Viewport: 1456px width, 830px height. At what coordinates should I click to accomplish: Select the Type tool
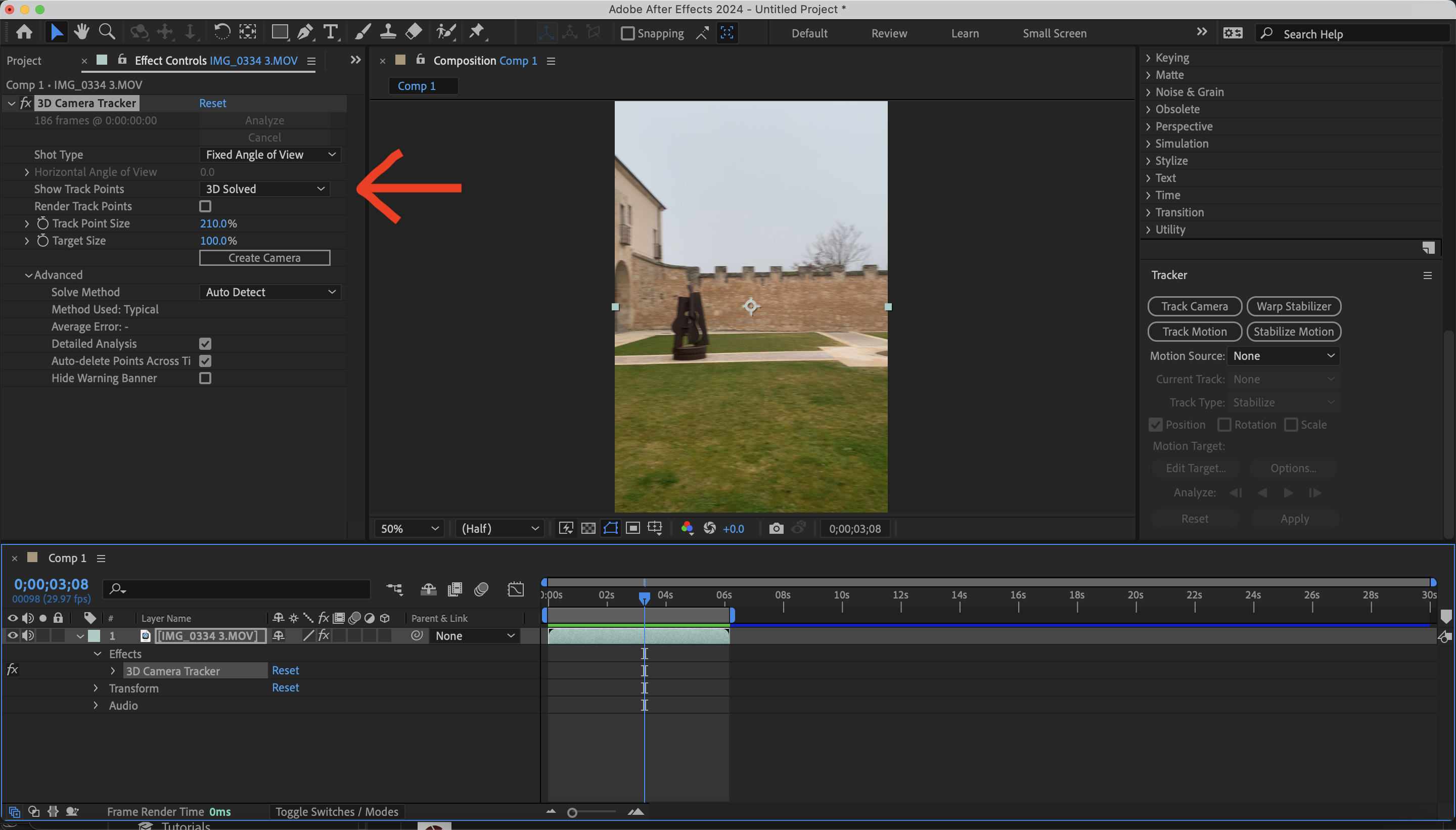(331, 32)
